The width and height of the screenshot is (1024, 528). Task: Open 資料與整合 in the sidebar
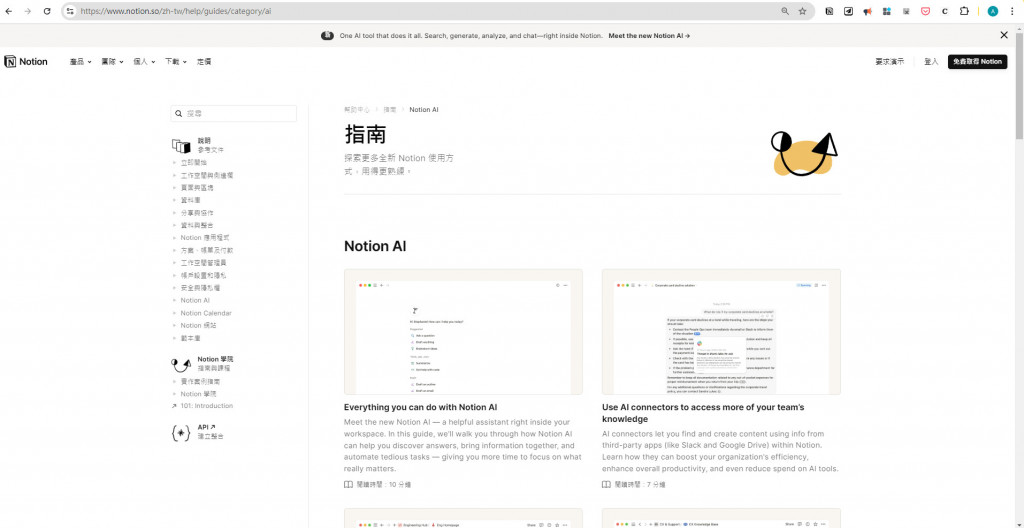point(197,225)
